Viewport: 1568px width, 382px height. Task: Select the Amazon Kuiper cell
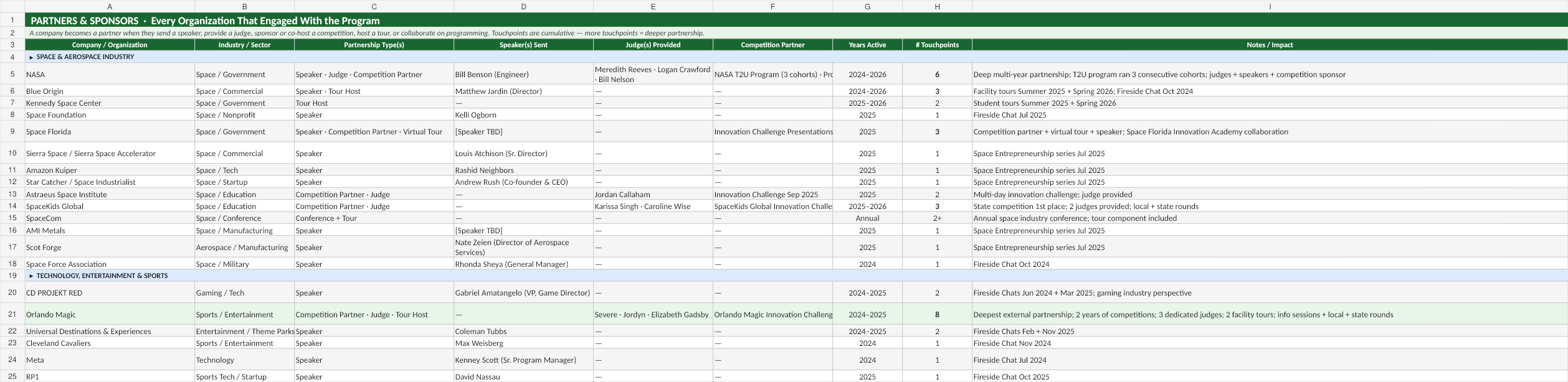pyautogui.click(x=110, y=170)
